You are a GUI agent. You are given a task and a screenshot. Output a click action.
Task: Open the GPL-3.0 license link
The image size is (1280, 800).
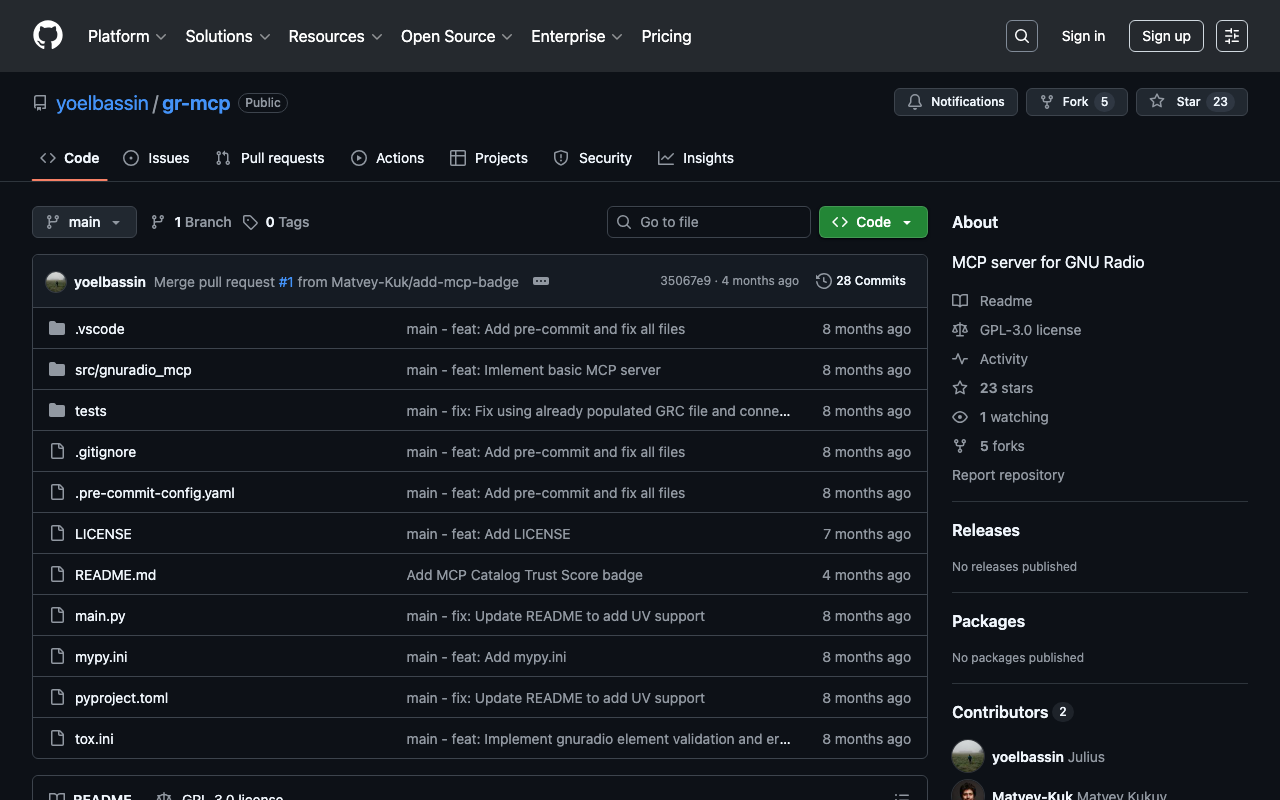[1030, 330]
